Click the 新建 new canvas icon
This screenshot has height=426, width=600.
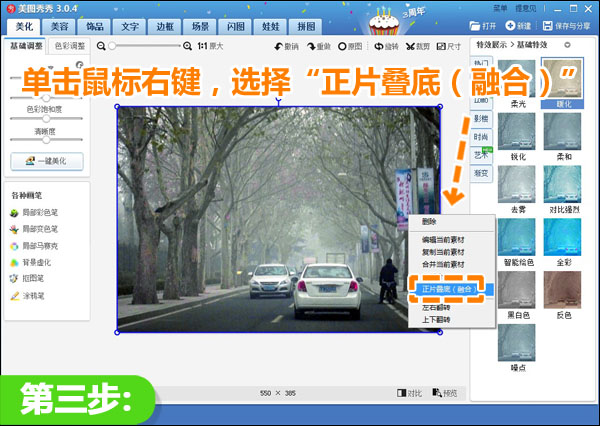510,26
